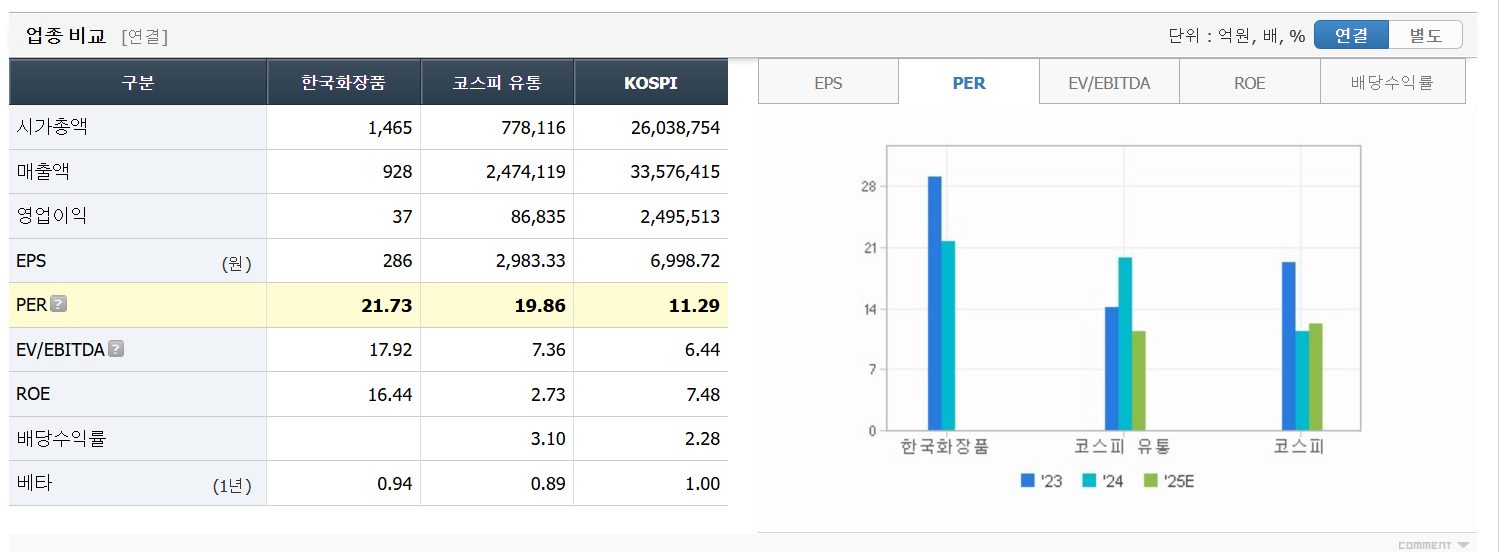1501x552 pixels.
Task: Click the '23 blue legend swatch
Action: click(1027, 481)
